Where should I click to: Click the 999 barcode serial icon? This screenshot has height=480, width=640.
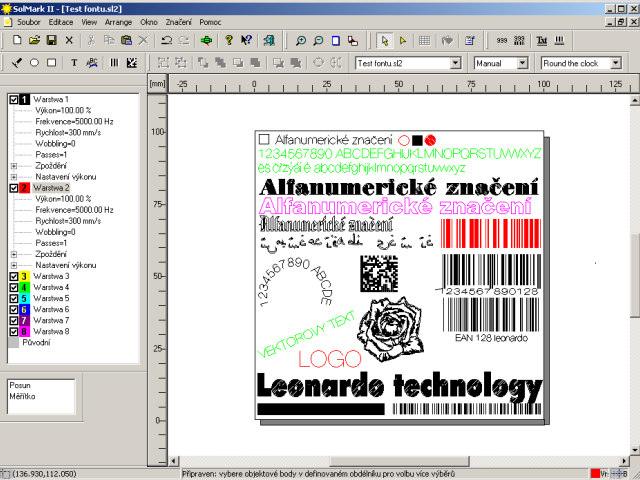[519, 40]
